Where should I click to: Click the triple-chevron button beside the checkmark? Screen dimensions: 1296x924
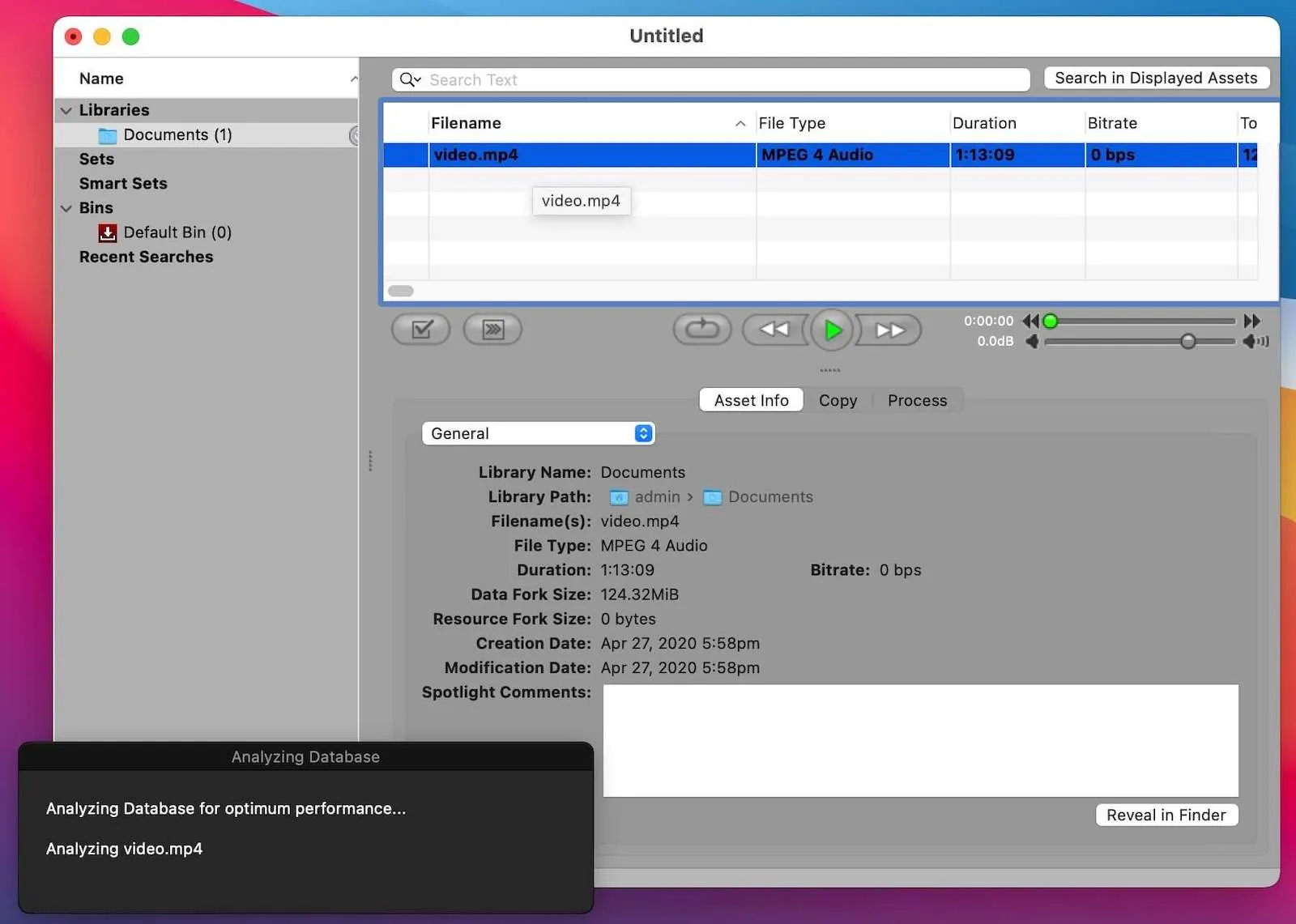492,330
